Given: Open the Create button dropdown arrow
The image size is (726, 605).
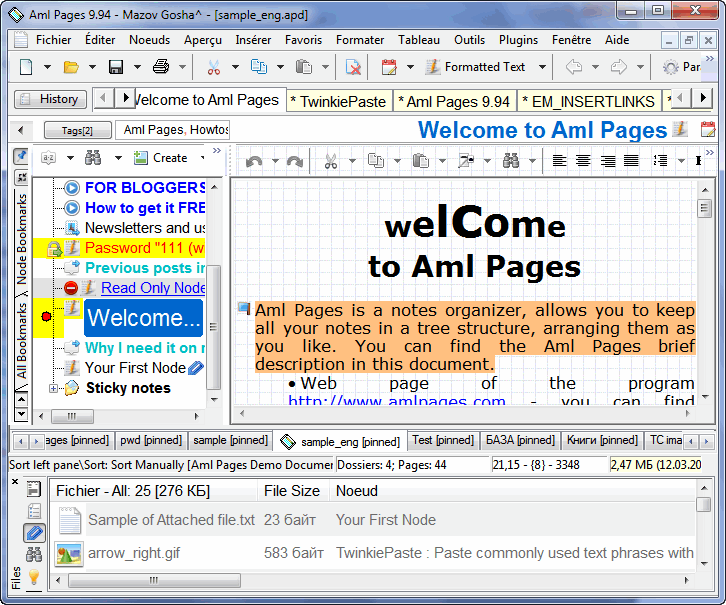Looking at the screenshot, I should [x=202, y=158].
